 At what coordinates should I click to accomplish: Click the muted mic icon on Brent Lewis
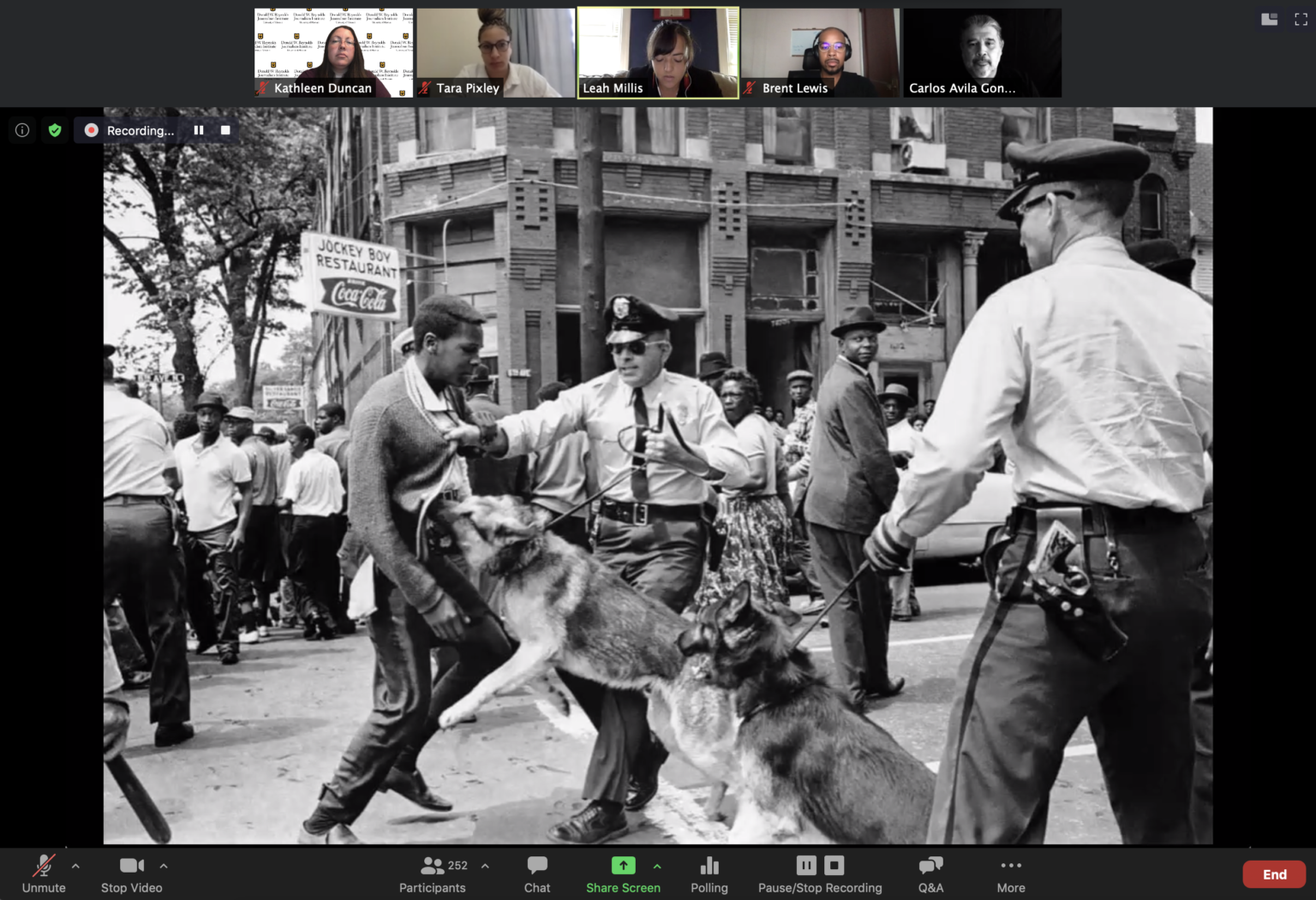pyautogui.click(x=748, y=88)
